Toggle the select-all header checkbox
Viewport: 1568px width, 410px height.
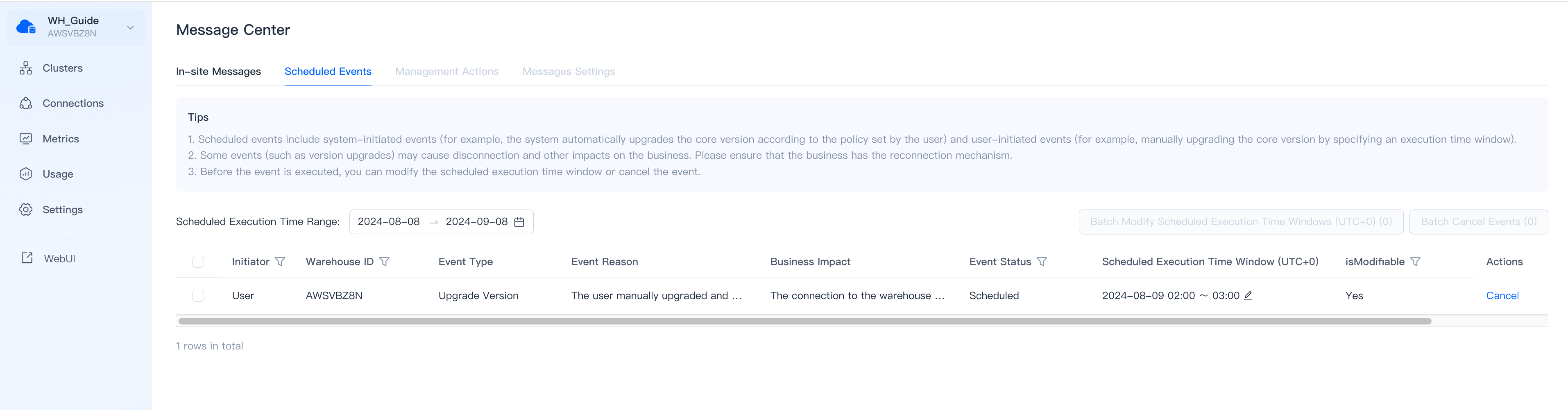(198, 261)
